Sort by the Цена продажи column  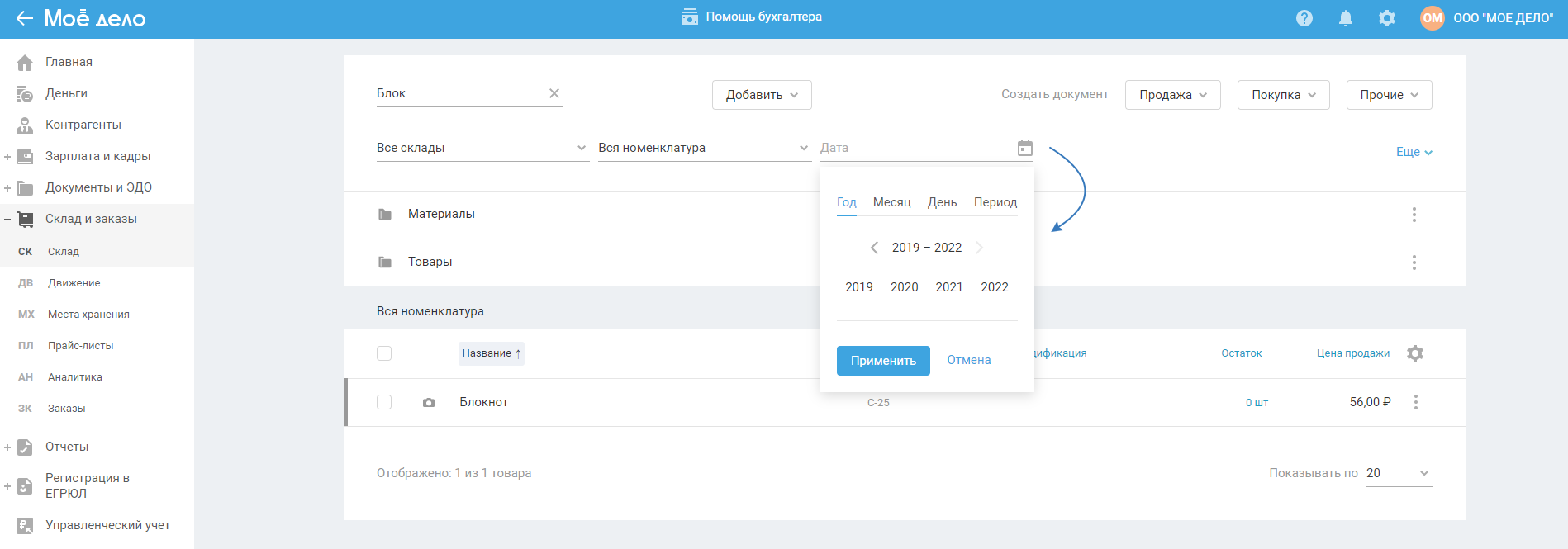(x=1353, y=353)
